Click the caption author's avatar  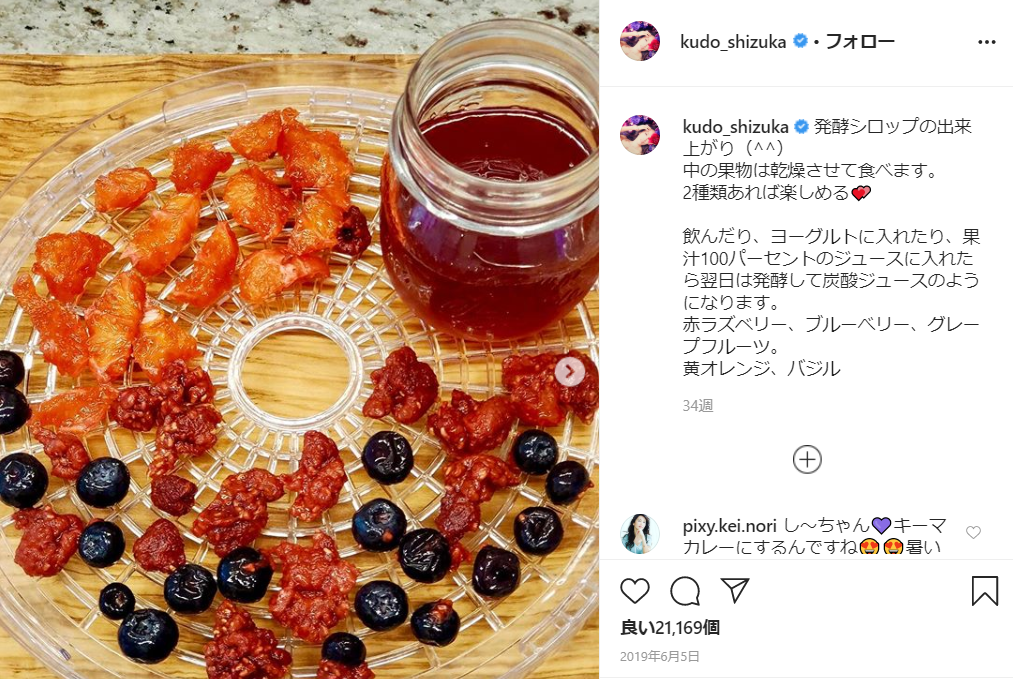coord(640,134)
